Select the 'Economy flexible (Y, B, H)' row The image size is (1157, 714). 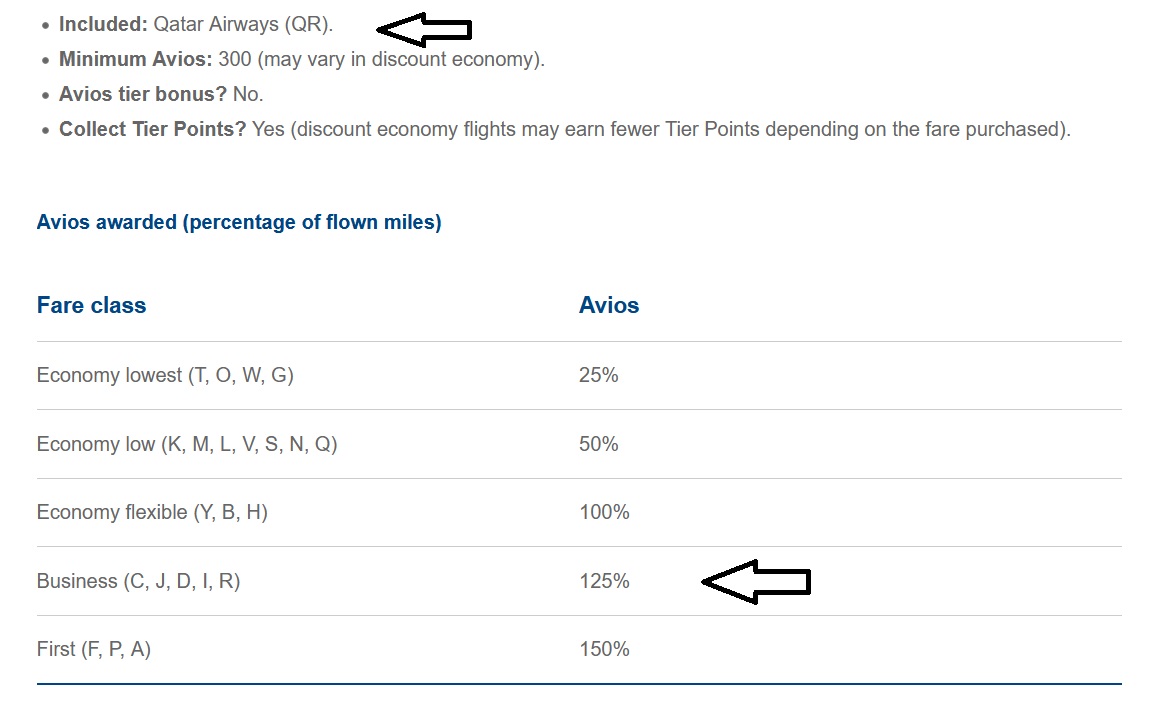[x=152, y=512]
